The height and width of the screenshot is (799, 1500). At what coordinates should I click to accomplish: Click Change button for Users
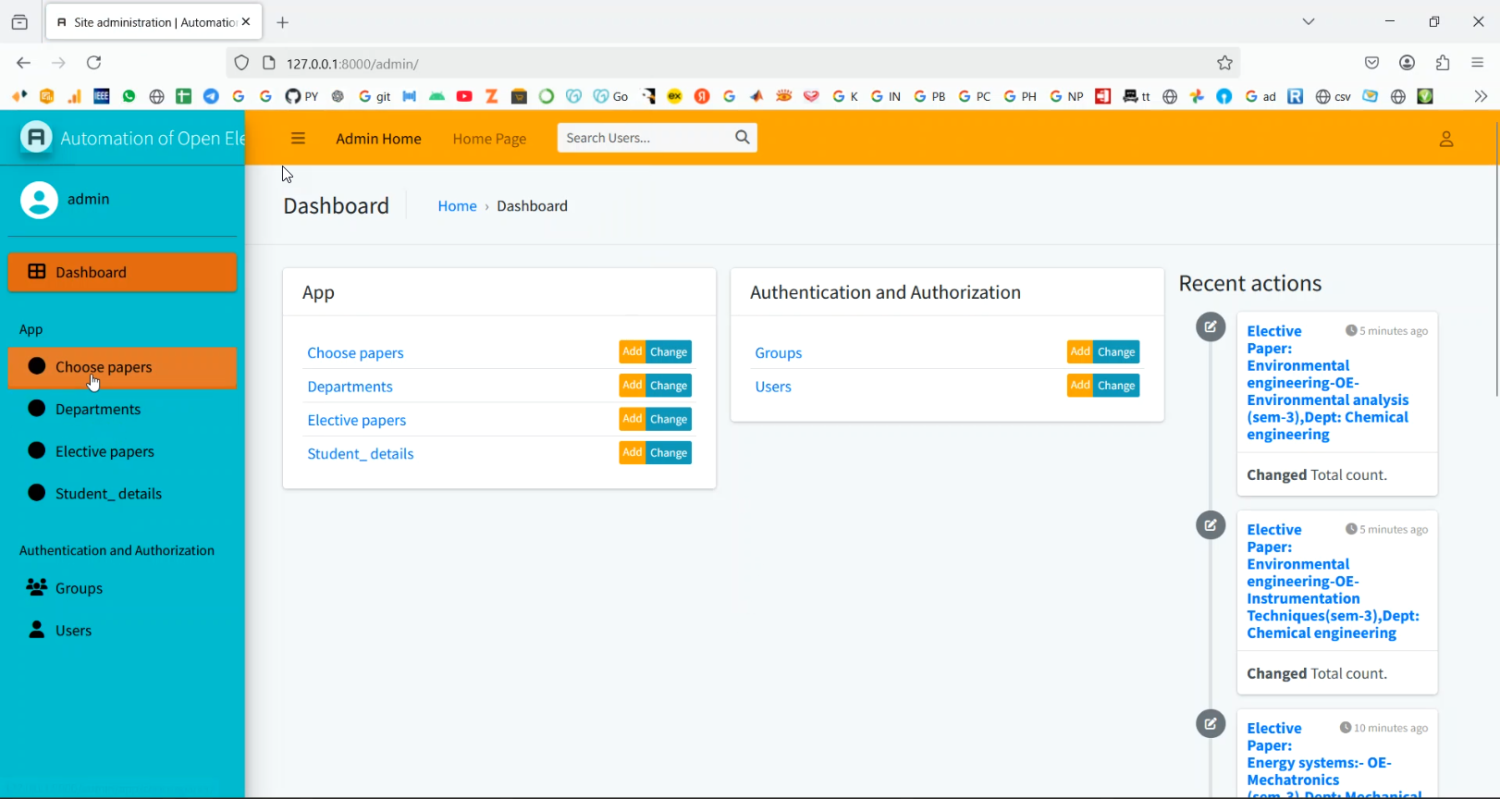[x=1116, y=386]
